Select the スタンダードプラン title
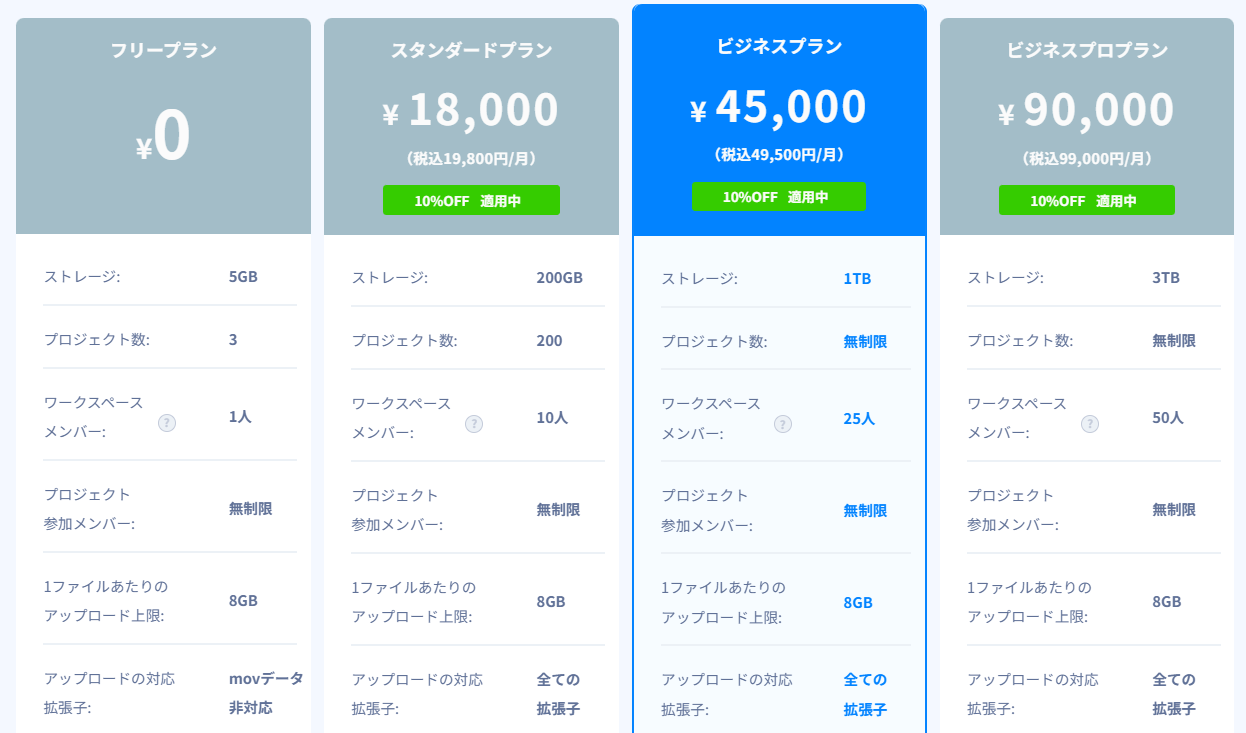 (x=471, y=50)
